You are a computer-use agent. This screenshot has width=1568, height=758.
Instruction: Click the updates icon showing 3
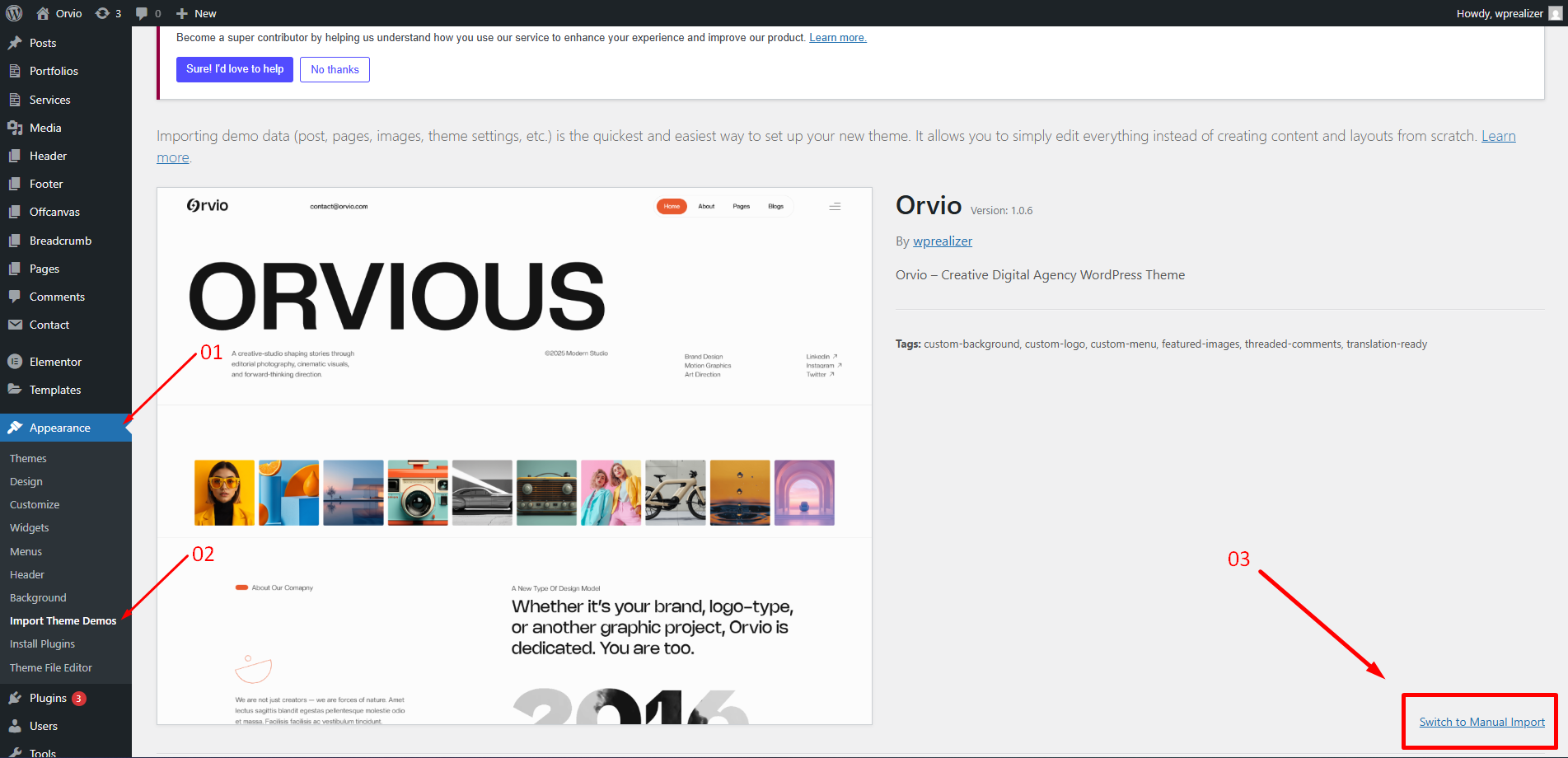tap(102, 13)
